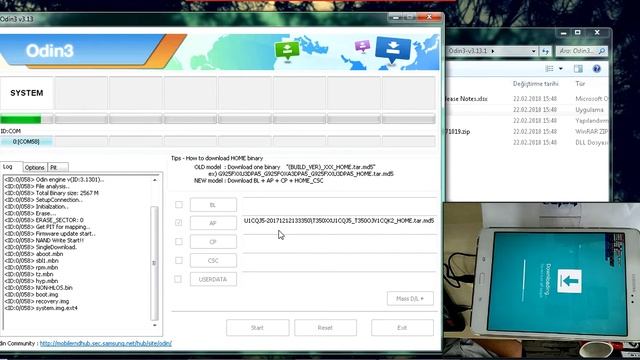Click the log line 'hyp.mbn'
Image resolution: width=640 pixels, height=360 pixels.
pyautogui.click(x=31, y=281)
